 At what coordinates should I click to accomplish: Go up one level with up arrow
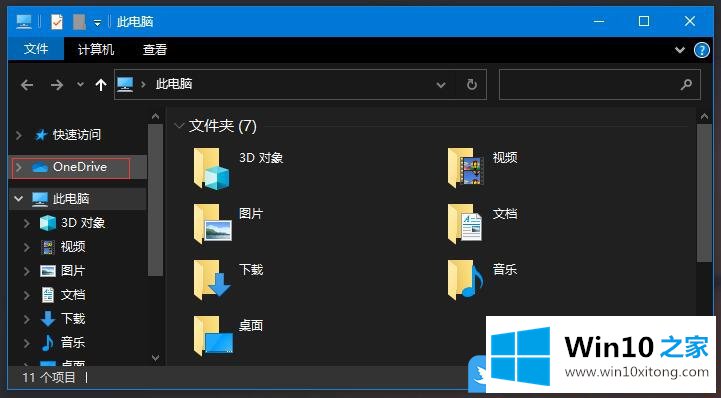click(x=101, y=85)
